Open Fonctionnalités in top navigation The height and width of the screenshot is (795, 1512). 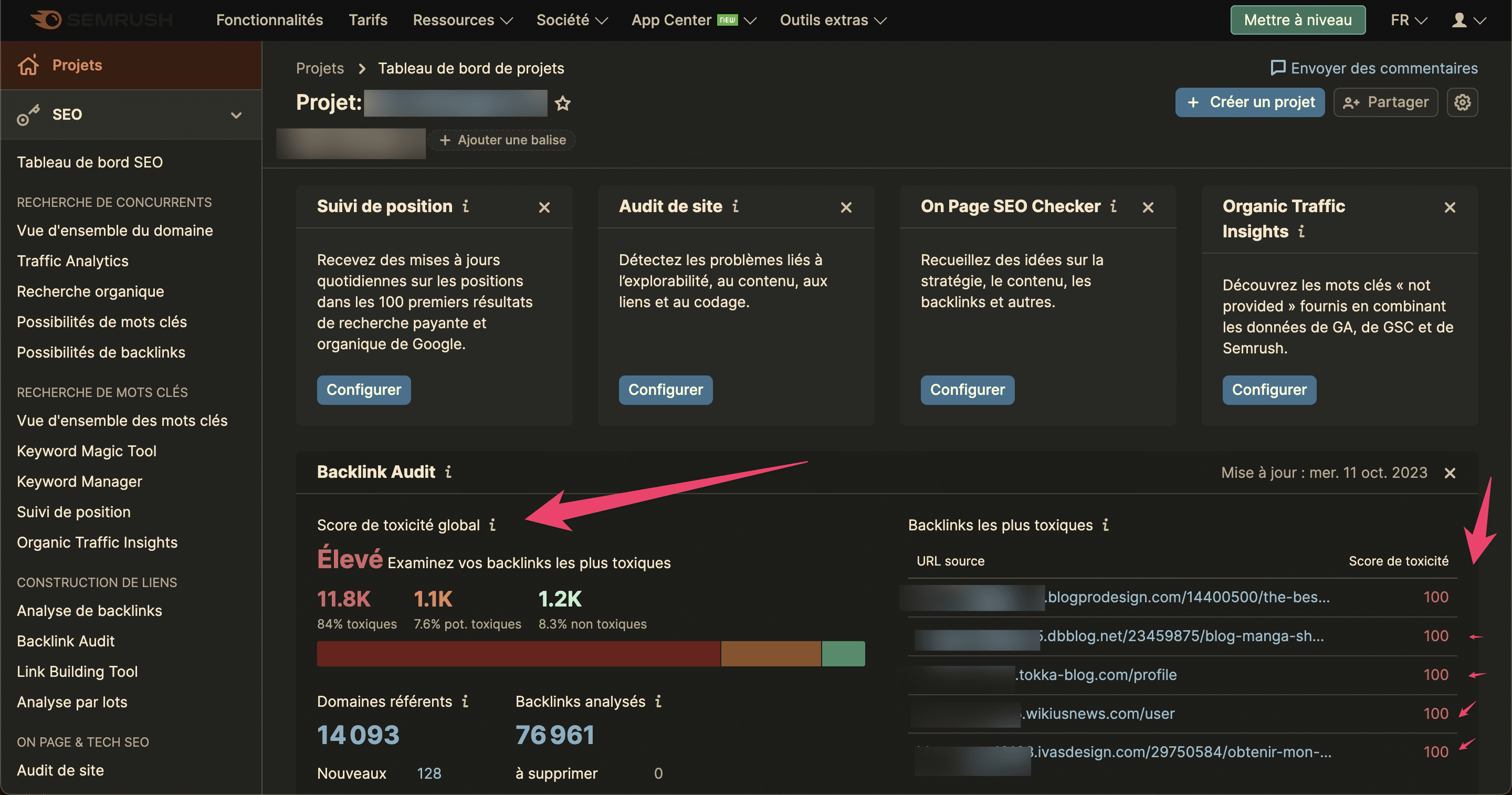pos(269,20)
